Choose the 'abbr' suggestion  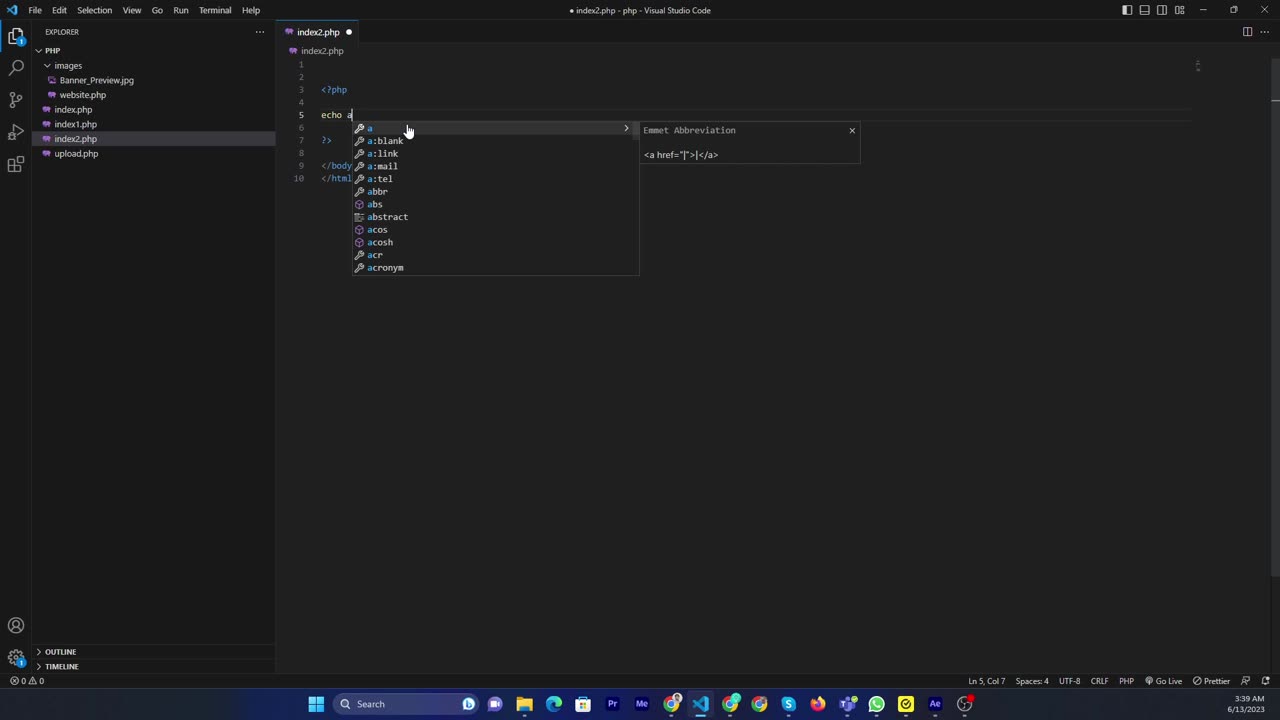pos(495,192)
